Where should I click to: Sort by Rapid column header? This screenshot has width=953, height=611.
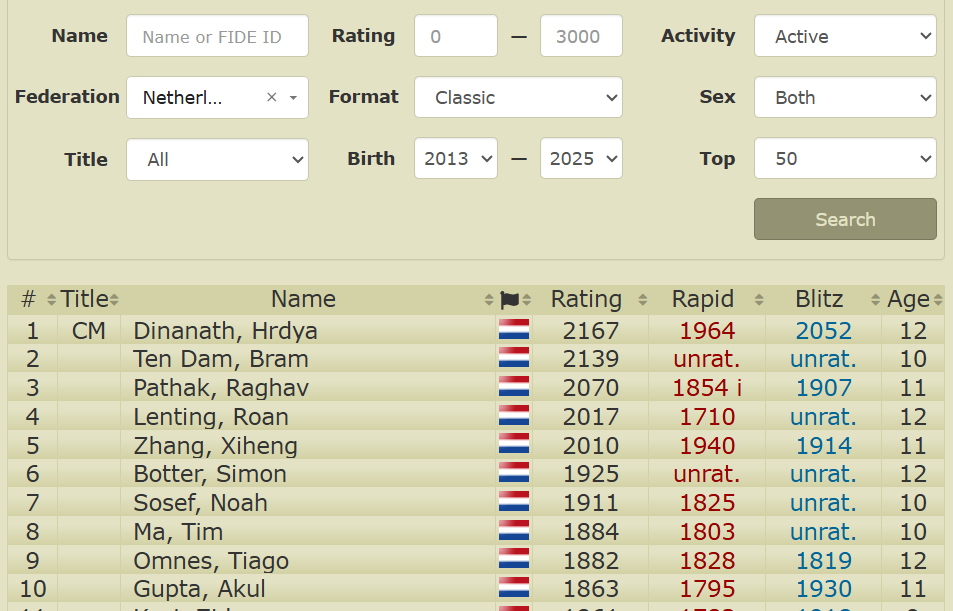704,300
